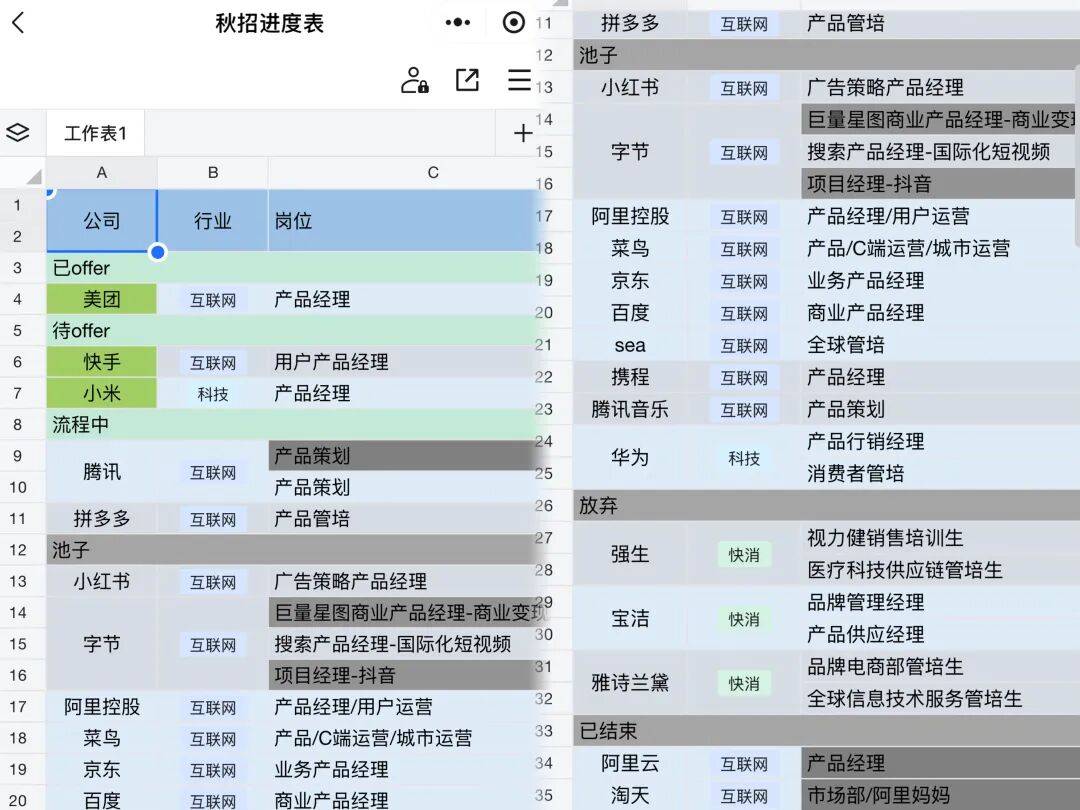Select column B header

(x=212, y=172)
